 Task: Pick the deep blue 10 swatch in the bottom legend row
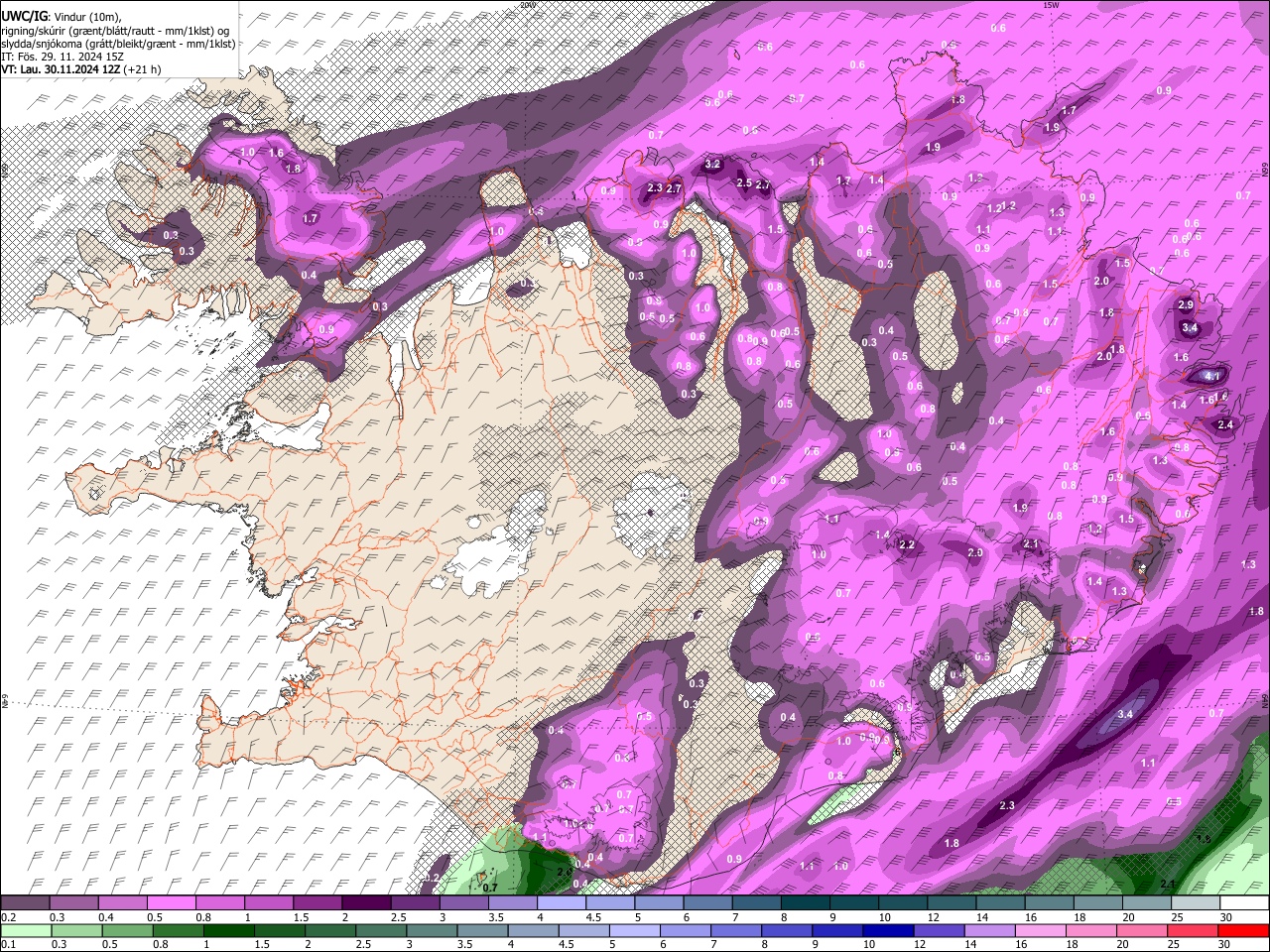888,930
